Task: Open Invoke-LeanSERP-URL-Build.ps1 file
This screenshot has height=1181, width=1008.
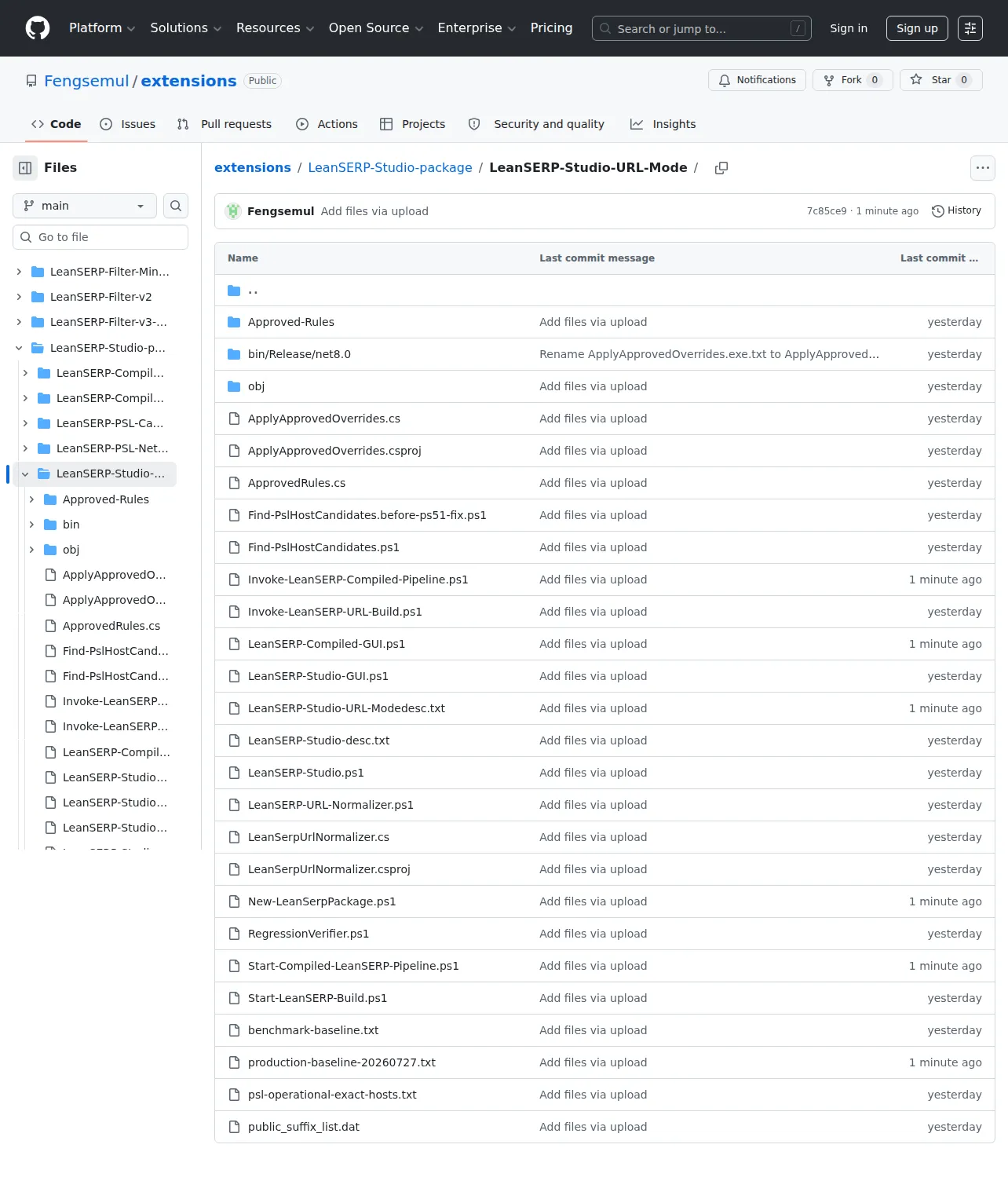Action: (335, 612)
